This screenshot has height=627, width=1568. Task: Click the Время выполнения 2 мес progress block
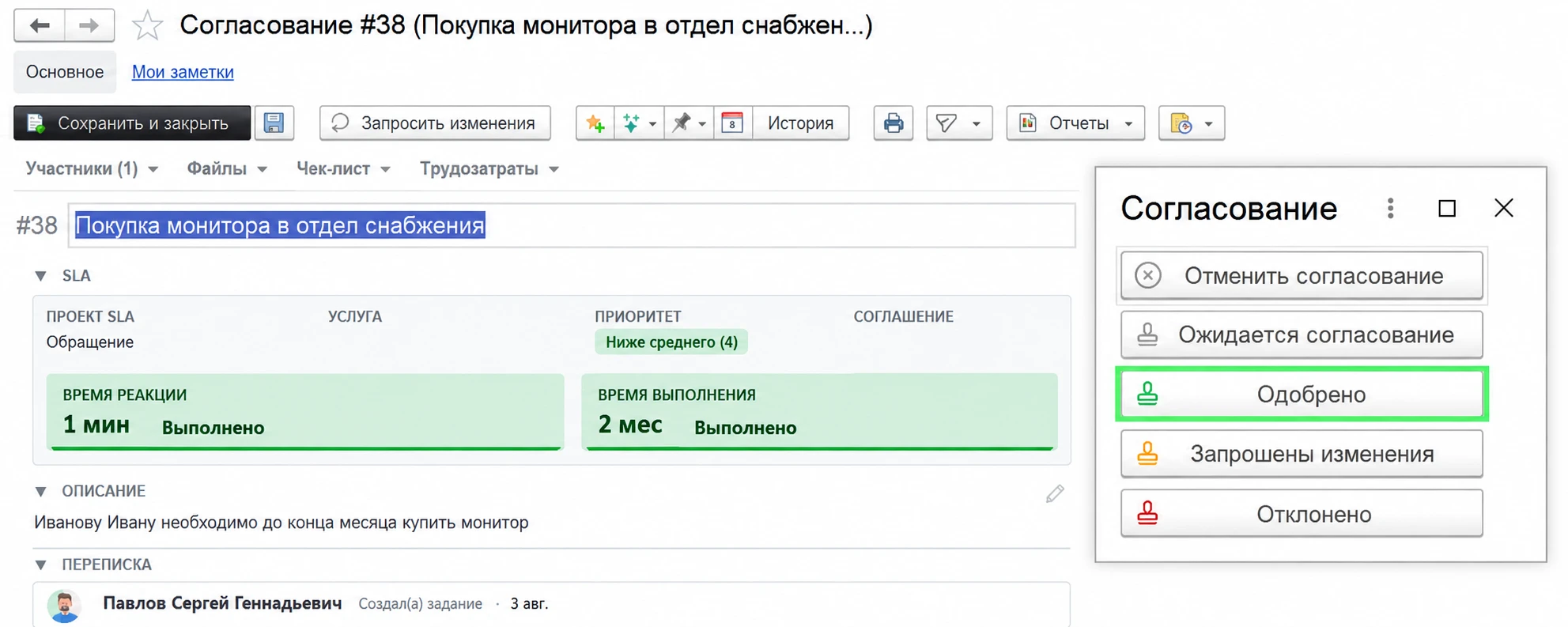[819, 411]
